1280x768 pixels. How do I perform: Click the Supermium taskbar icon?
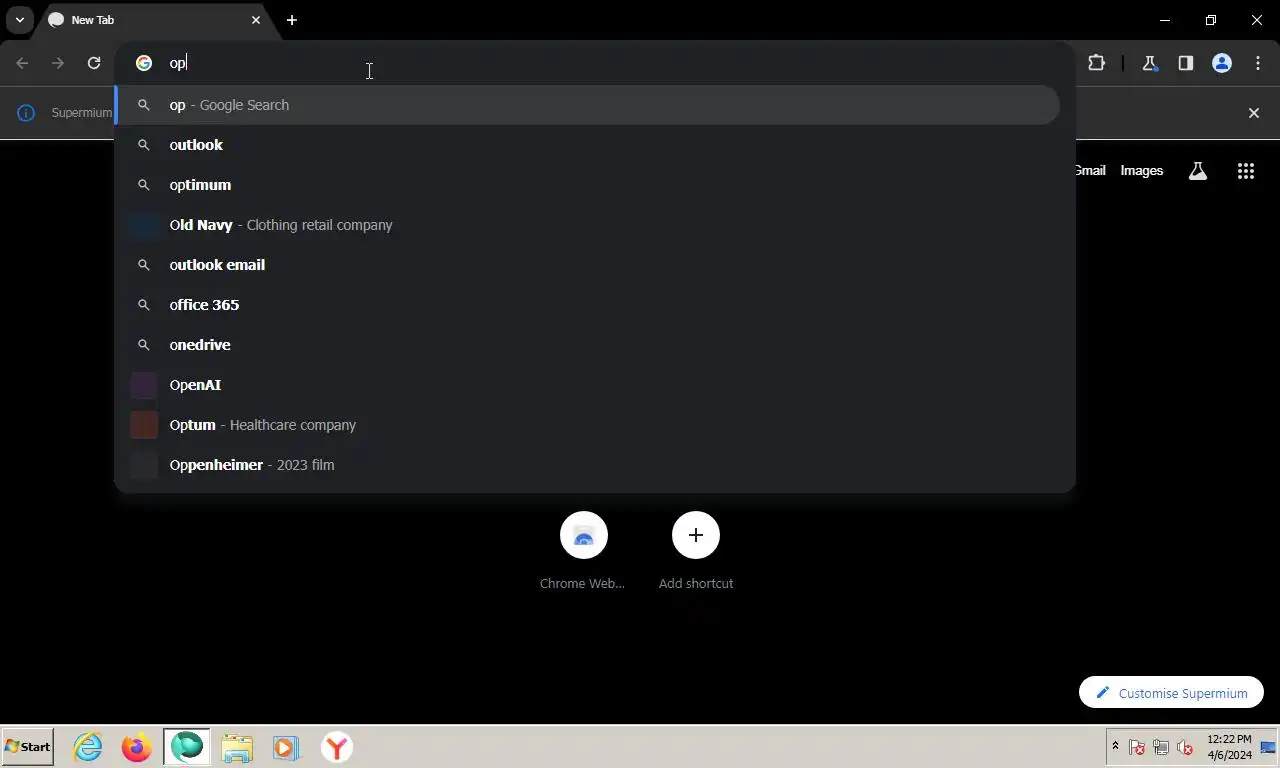coord(187,747)
